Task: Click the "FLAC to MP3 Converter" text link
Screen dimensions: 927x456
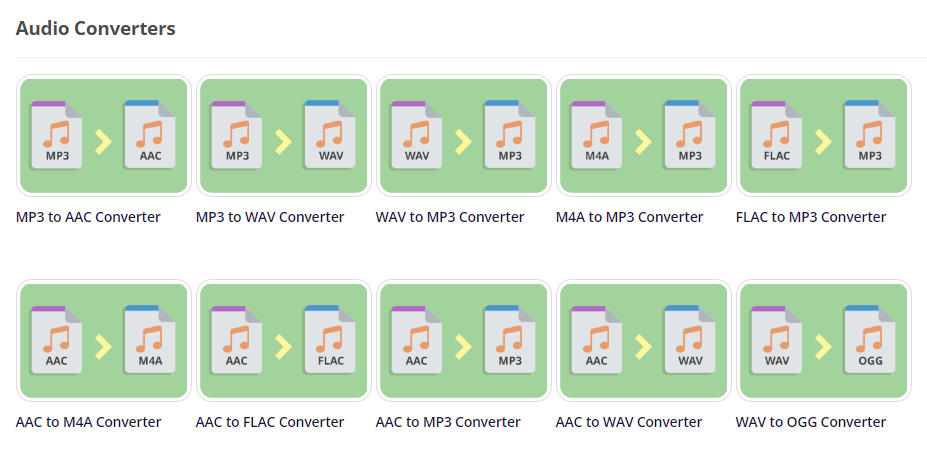Action: pos(811,217)
